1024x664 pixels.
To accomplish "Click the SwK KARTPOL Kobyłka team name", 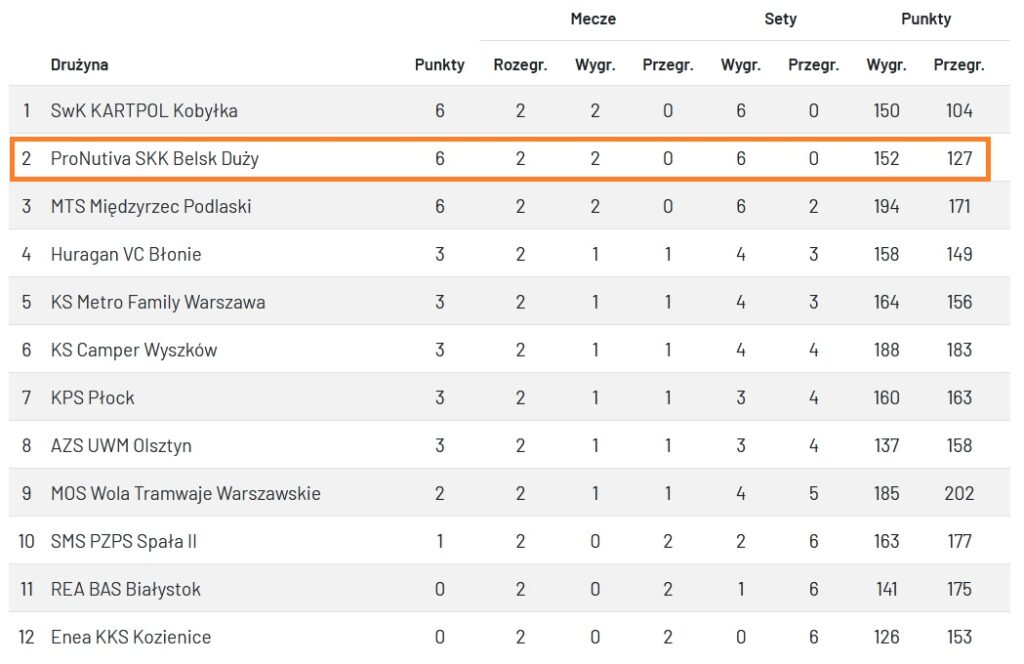I will (x=144, y=110).
